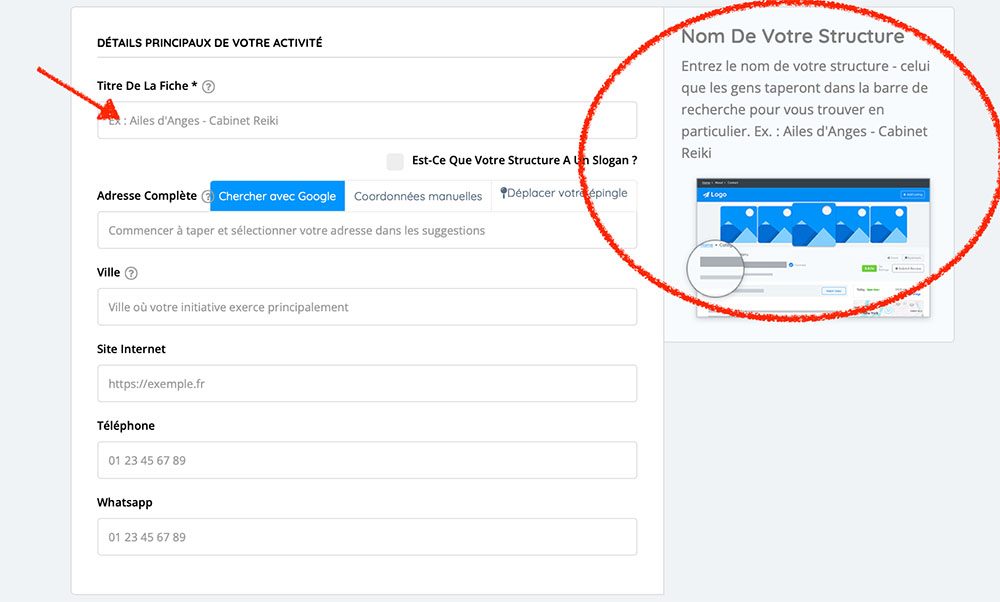Click the example preview image in help panel
Image resolution: width=1000 pixels, height=602 pixels.
click(812, 248)
